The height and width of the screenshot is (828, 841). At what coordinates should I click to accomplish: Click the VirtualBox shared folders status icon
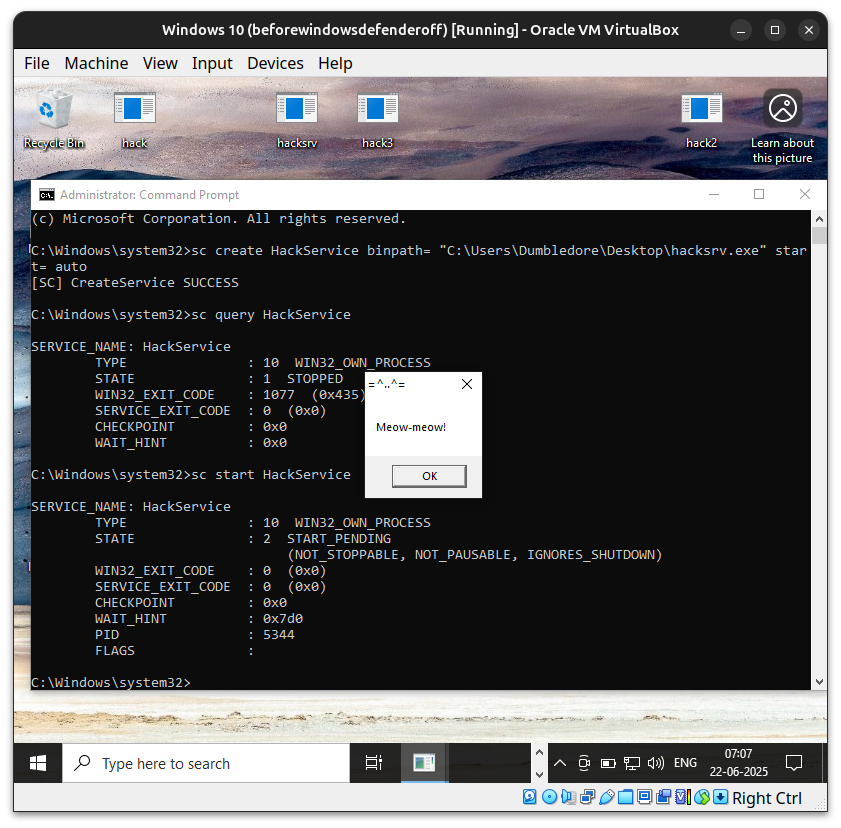tap(625, 797)
